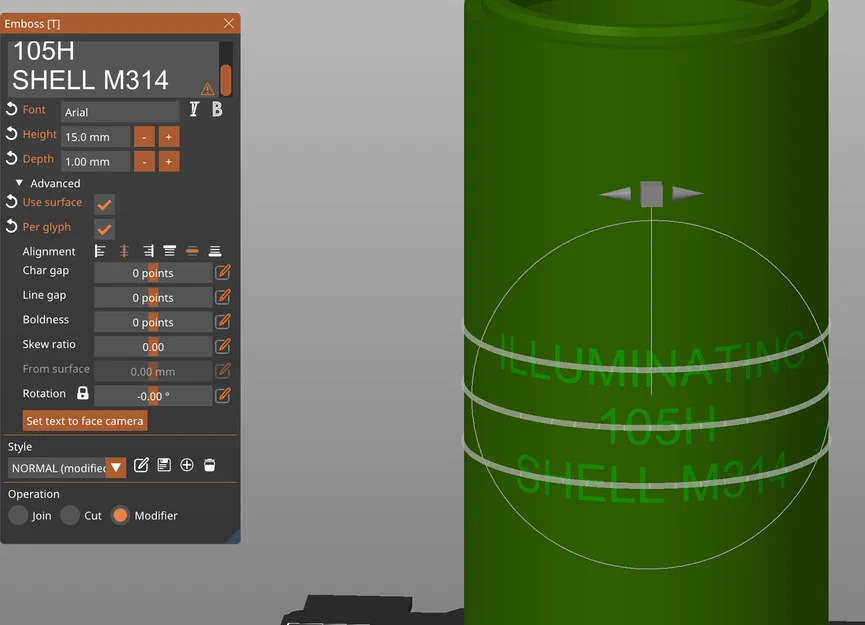
Task: Align text to the right
Action: coord(148,252)
